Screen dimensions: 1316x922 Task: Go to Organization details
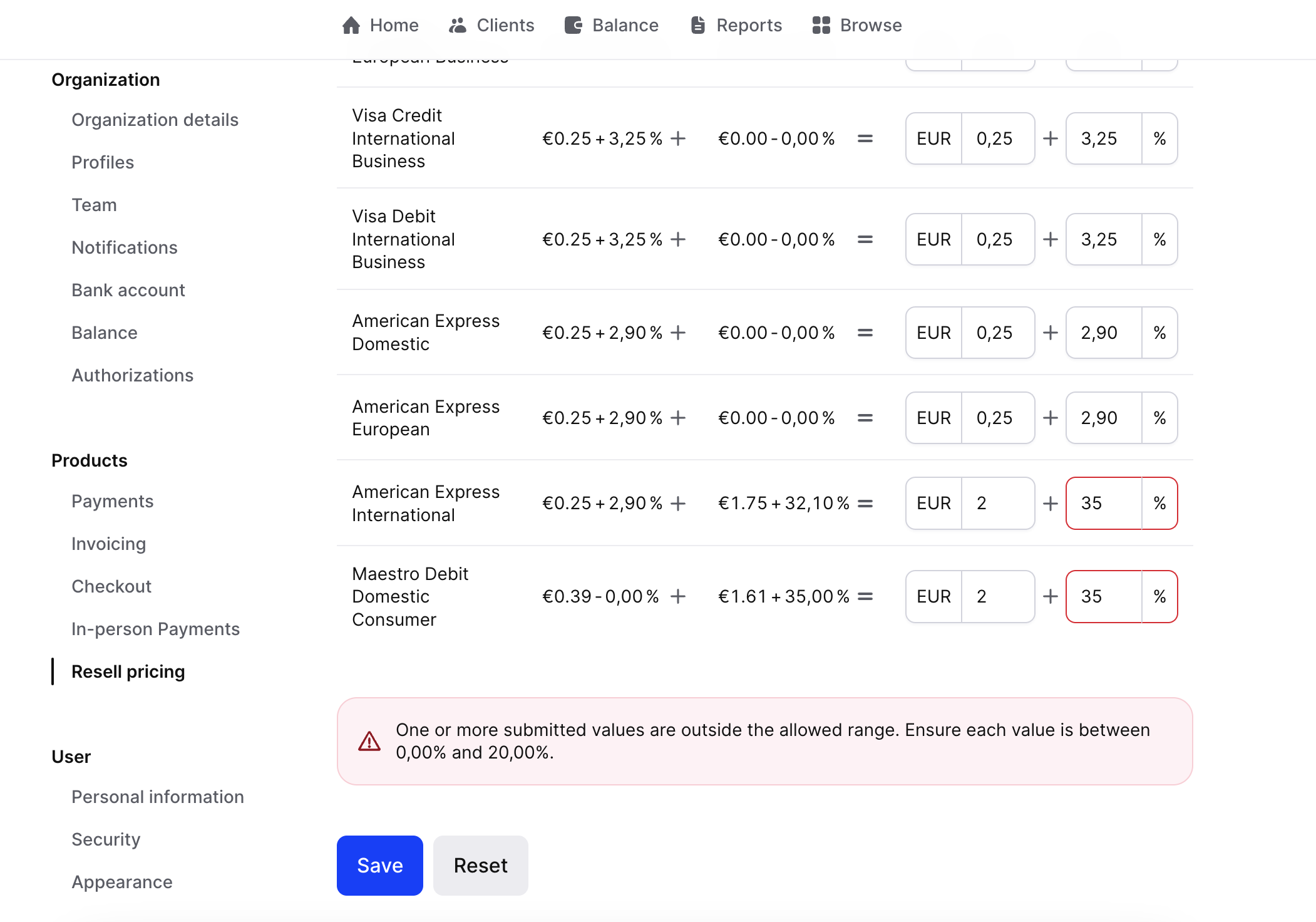tap(155, 120)
